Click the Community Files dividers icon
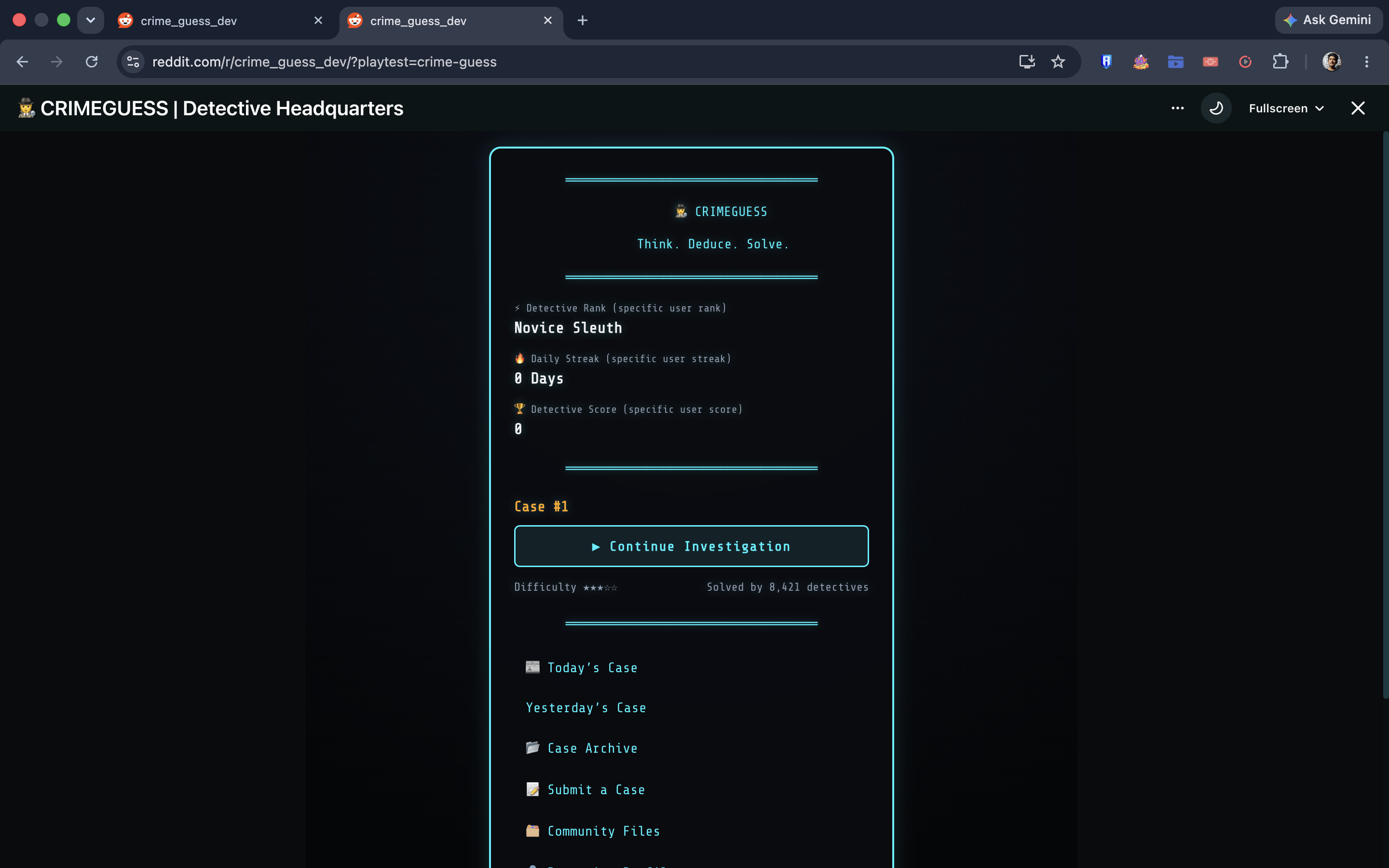Viewport: 1389px width, 868px height. tap(532, 831)
